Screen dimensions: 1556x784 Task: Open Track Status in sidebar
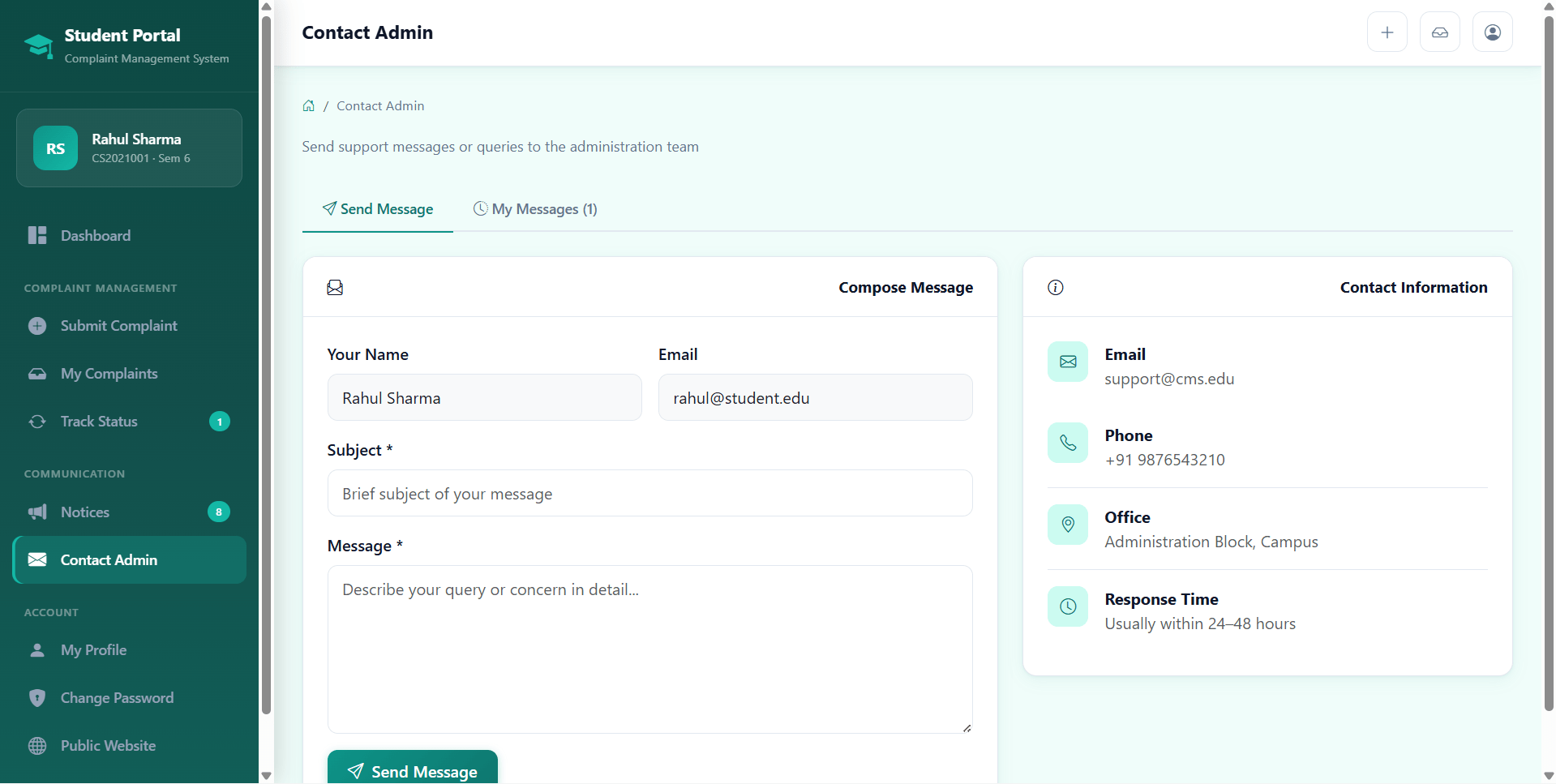129,422
